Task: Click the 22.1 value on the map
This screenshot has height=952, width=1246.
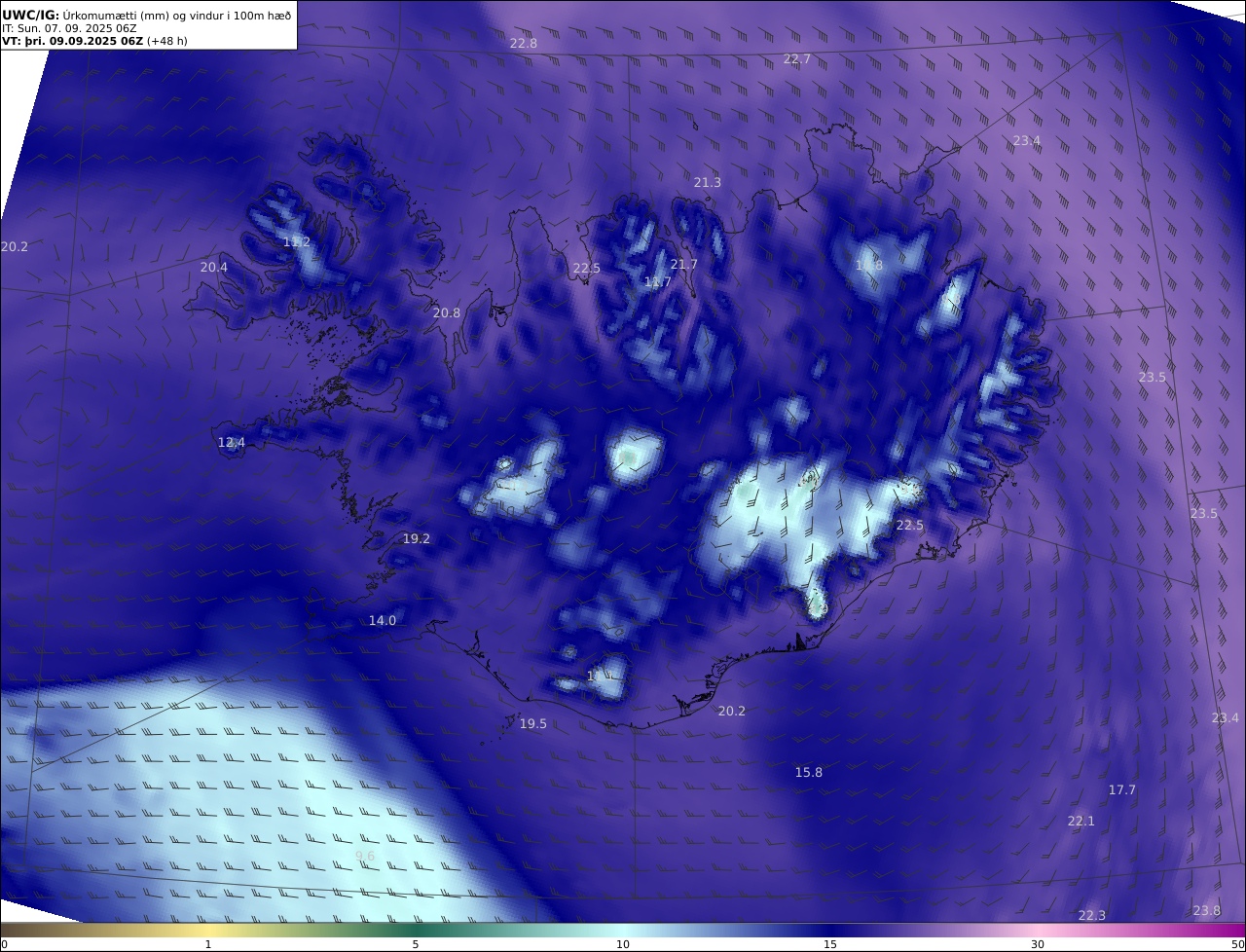Action: (1081, 822)
